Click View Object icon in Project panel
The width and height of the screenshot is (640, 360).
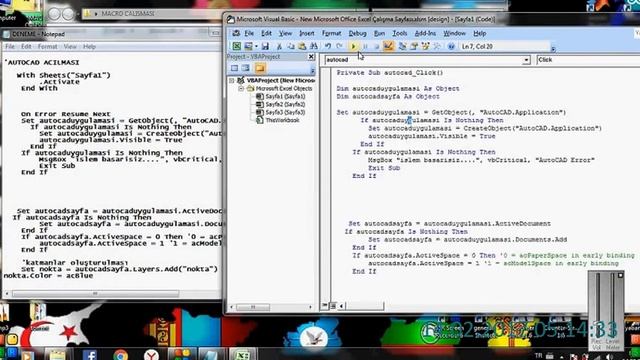pos(245,68)
